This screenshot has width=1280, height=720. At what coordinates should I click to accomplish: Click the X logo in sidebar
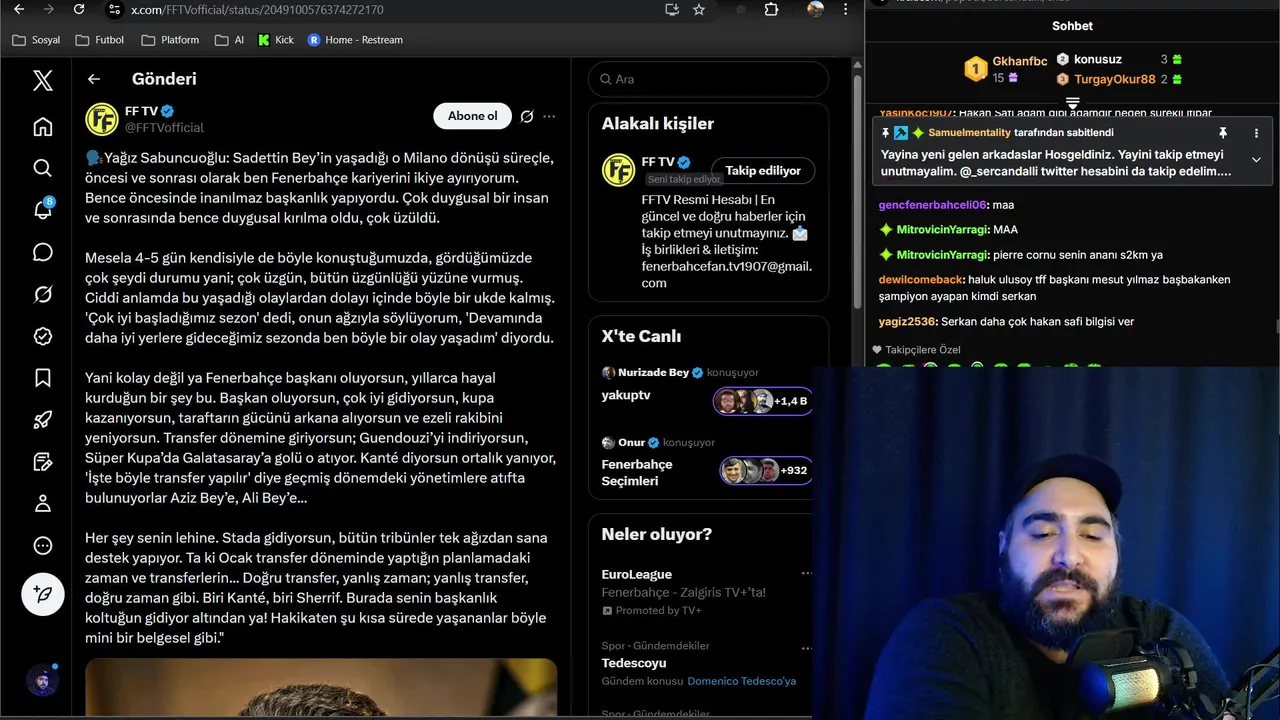coord(42,80)
